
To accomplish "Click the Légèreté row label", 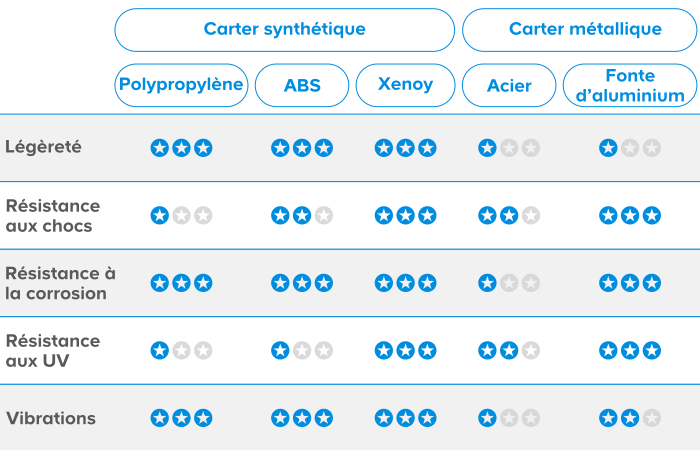I will coord(43,147).
